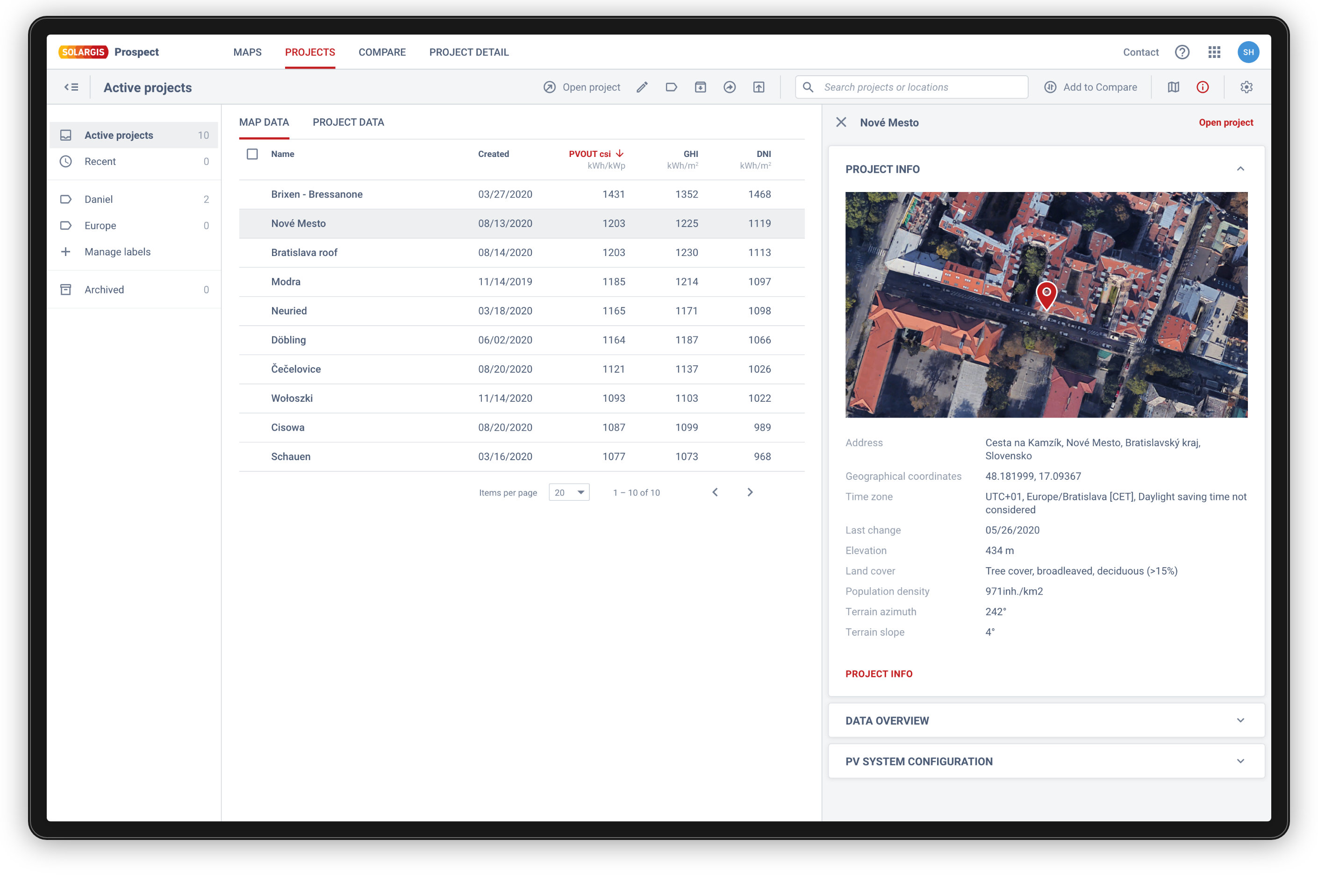Click the share arrow circle icon in toolbar
Viewport: 1318px width, 896px height.
tap(730, 87)
